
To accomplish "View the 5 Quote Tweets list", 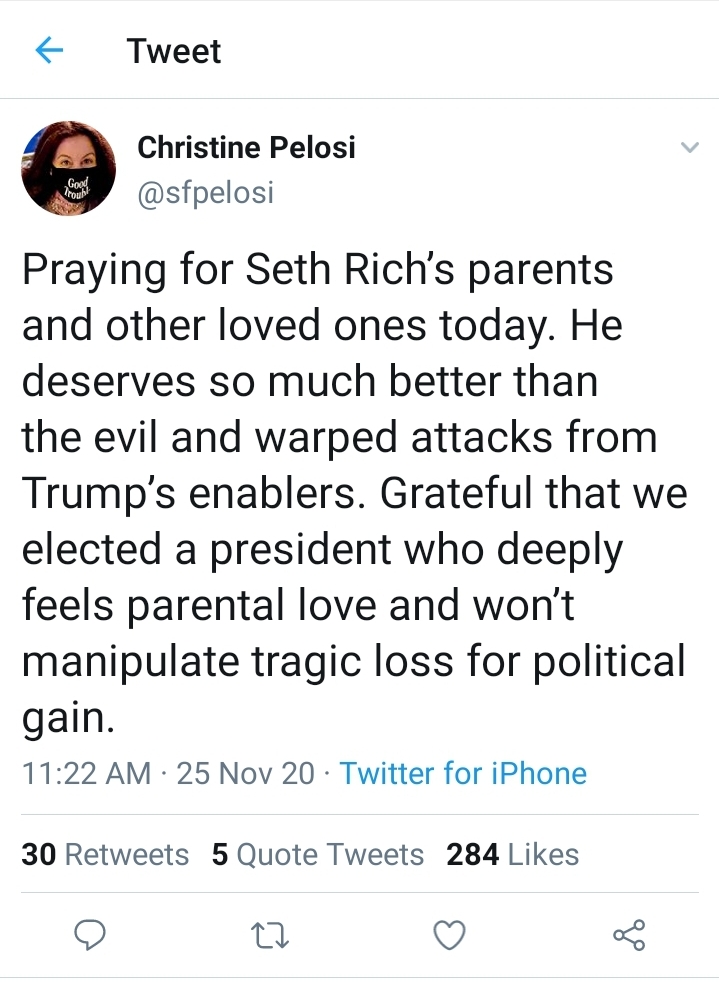I will point(318,855).
